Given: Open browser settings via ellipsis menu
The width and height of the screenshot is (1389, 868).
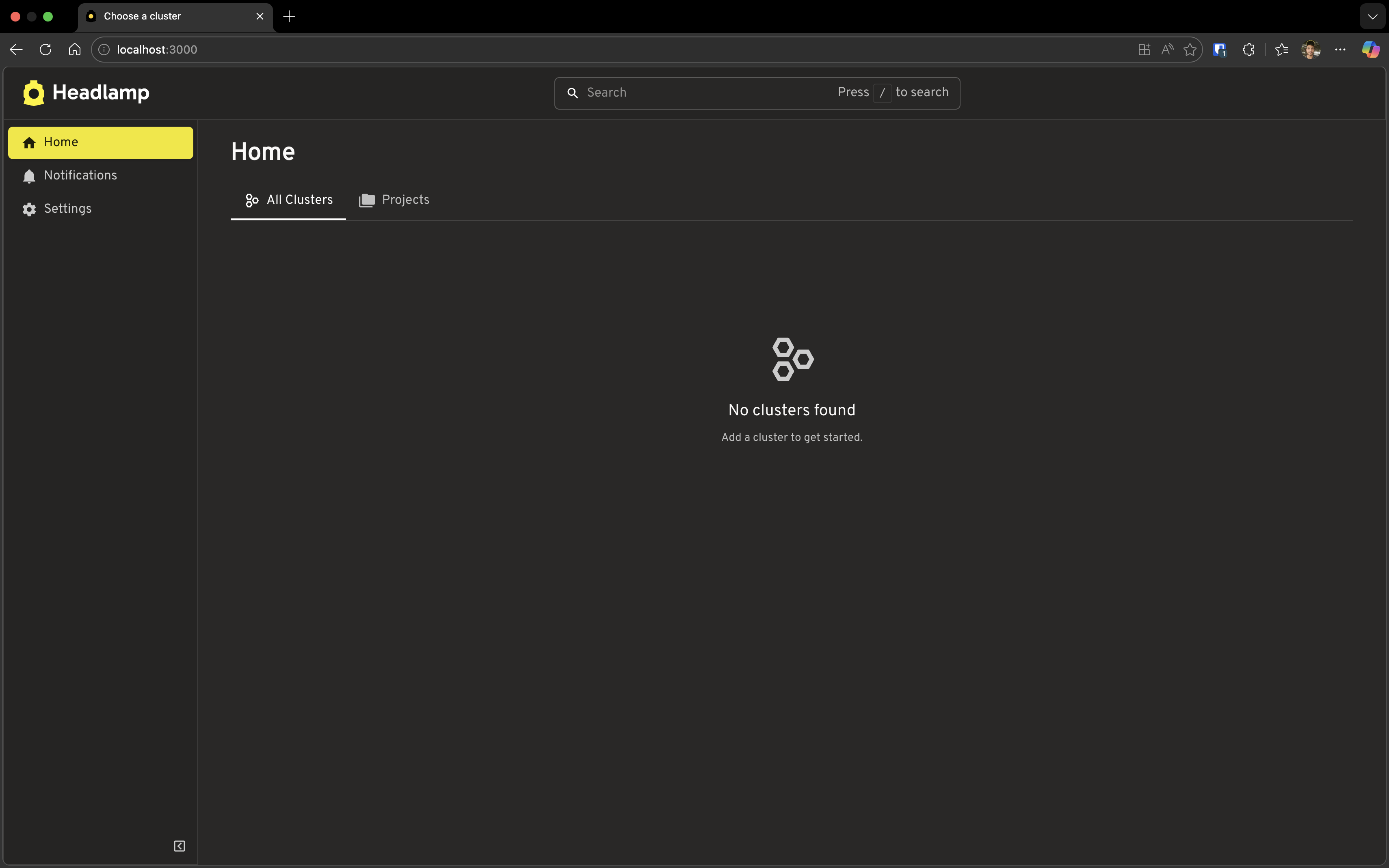Looking at the screenshot, I should (x=1340, y=50).
